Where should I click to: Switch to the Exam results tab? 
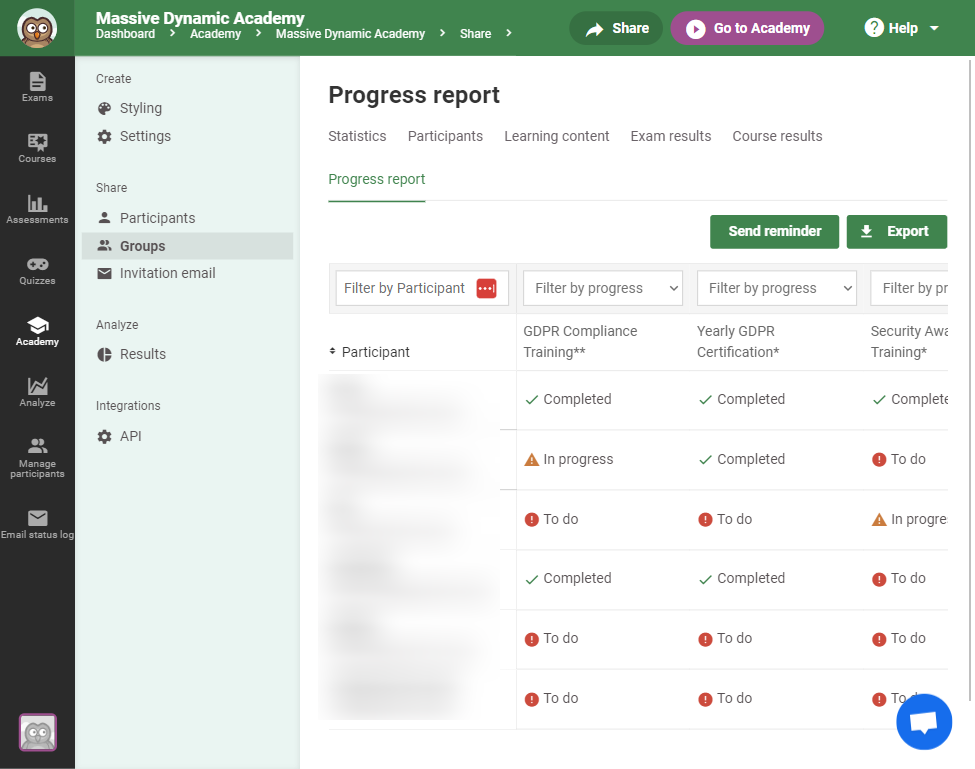(x=670, y=136)
